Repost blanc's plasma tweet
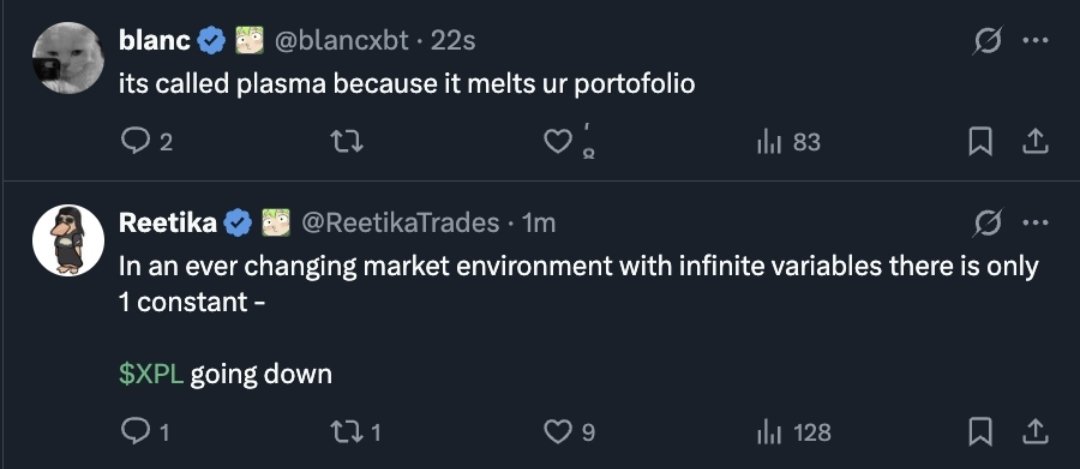The image size is (1080, 469). [344, 143]
